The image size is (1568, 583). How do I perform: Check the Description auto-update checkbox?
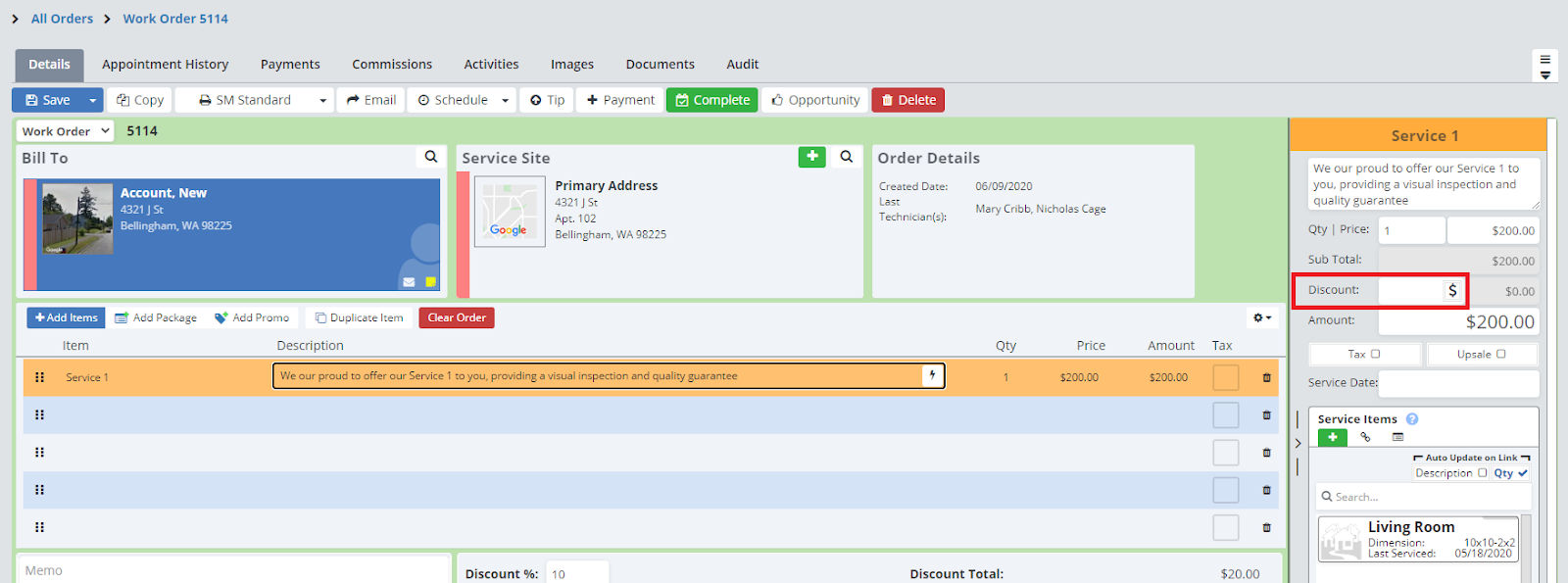1482,473
